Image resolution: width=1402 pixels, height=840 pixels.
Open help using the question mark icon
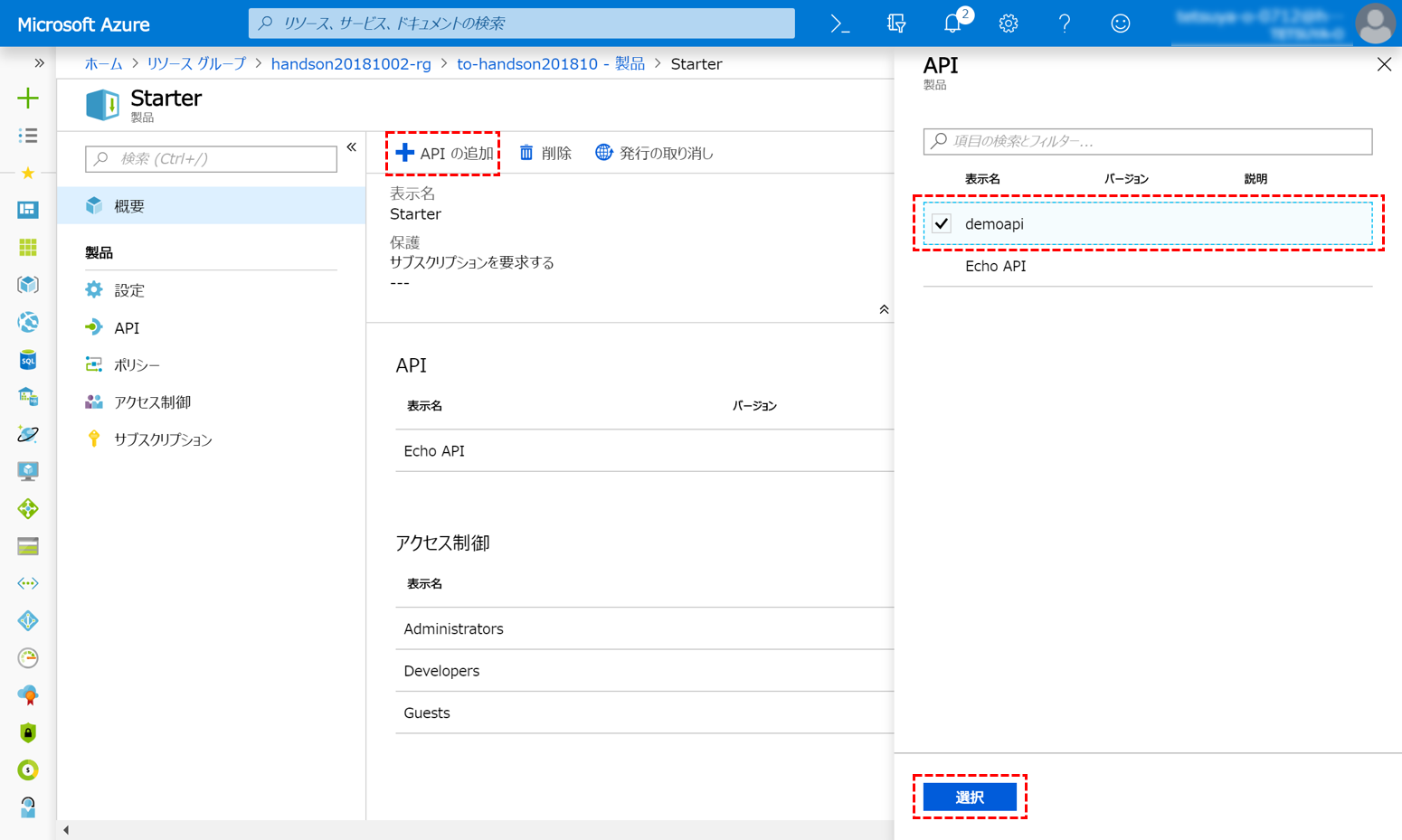[1065, 23]
